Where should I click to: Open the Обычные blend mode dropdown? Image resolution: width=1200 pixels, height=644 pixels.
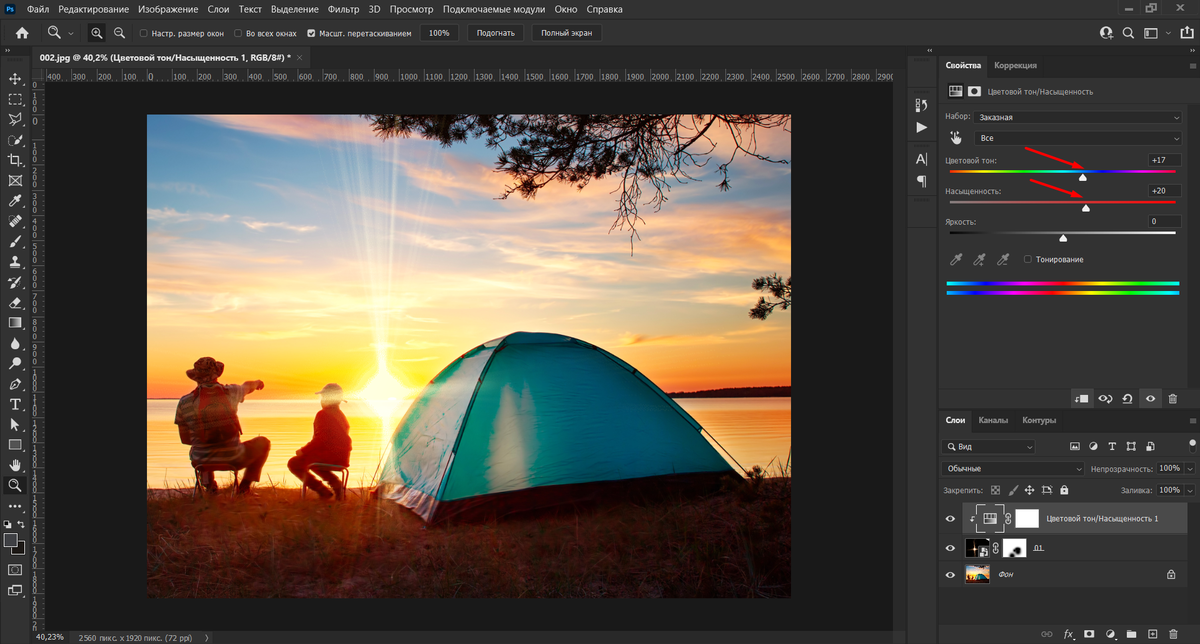click(1013, 468)
